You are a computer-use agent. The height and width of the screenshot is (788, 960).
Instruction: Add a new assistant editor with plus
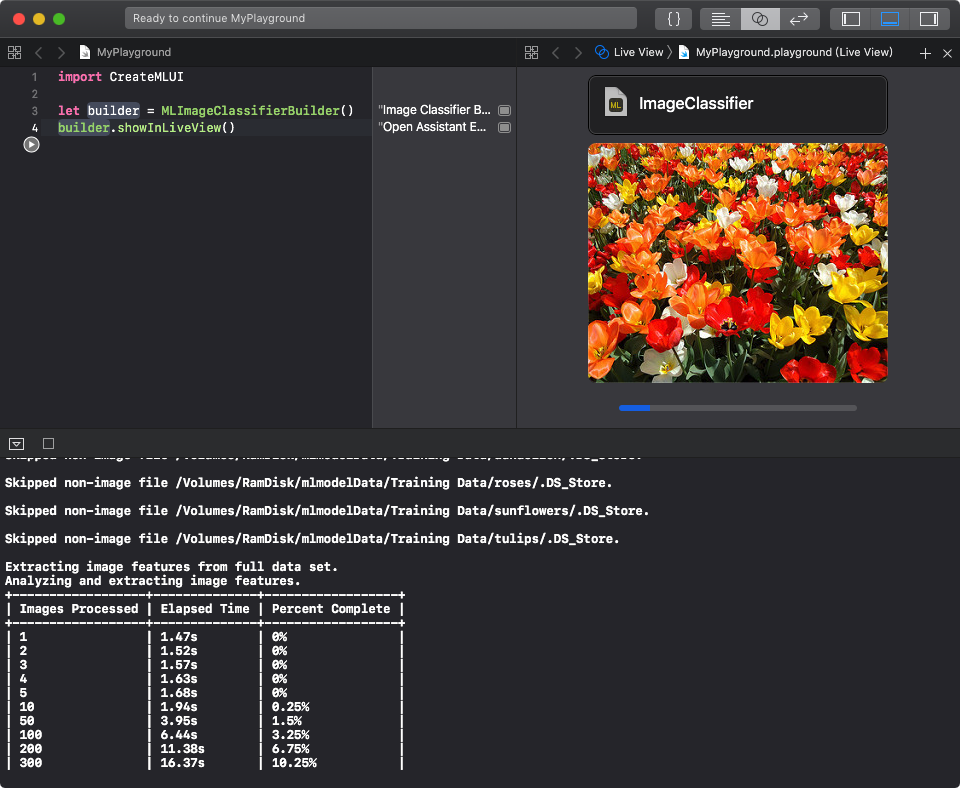pyautogui.click(x=925, y=53)
